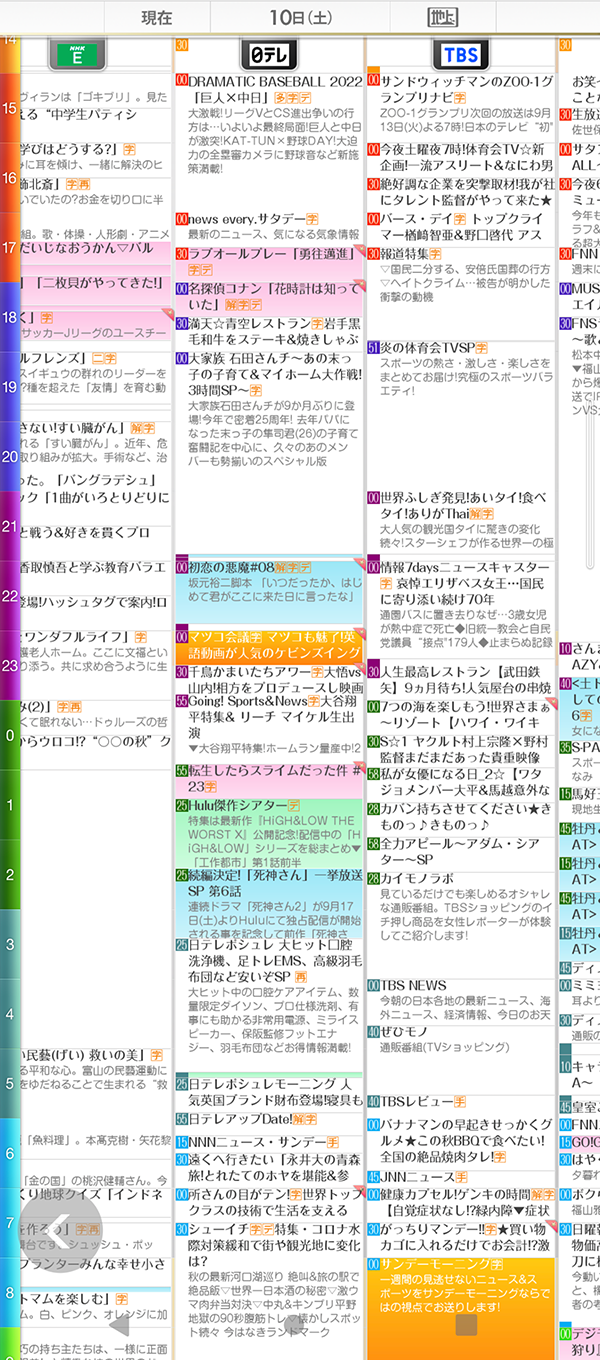Open マツコ会議 program listing

click(x=268, y=645)
